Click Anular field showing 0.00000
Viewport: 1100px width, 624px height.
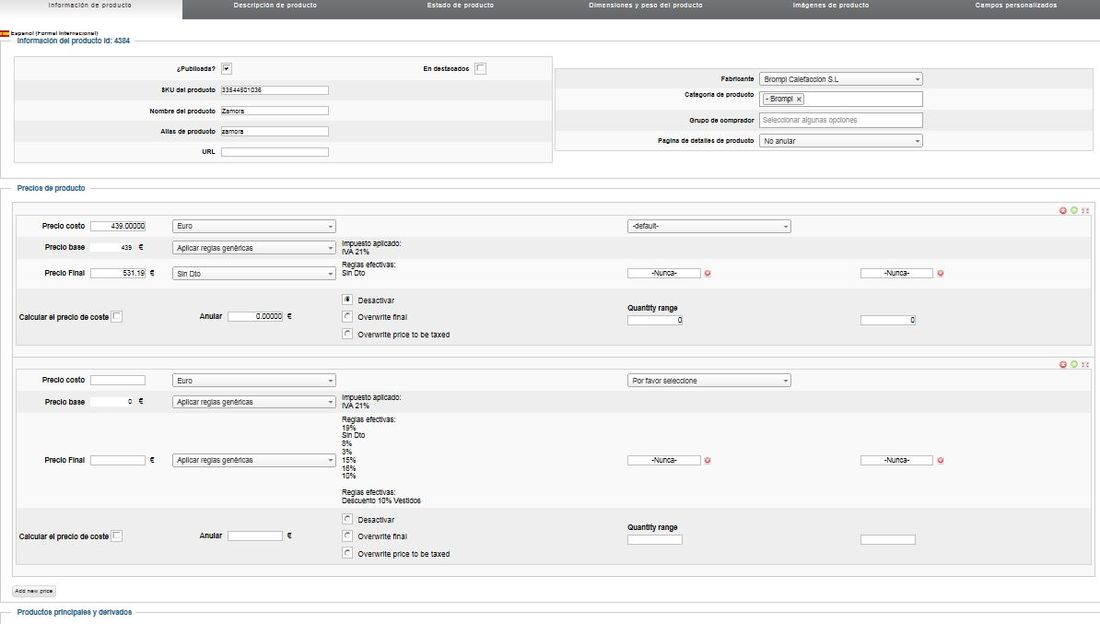coord(255,317)
